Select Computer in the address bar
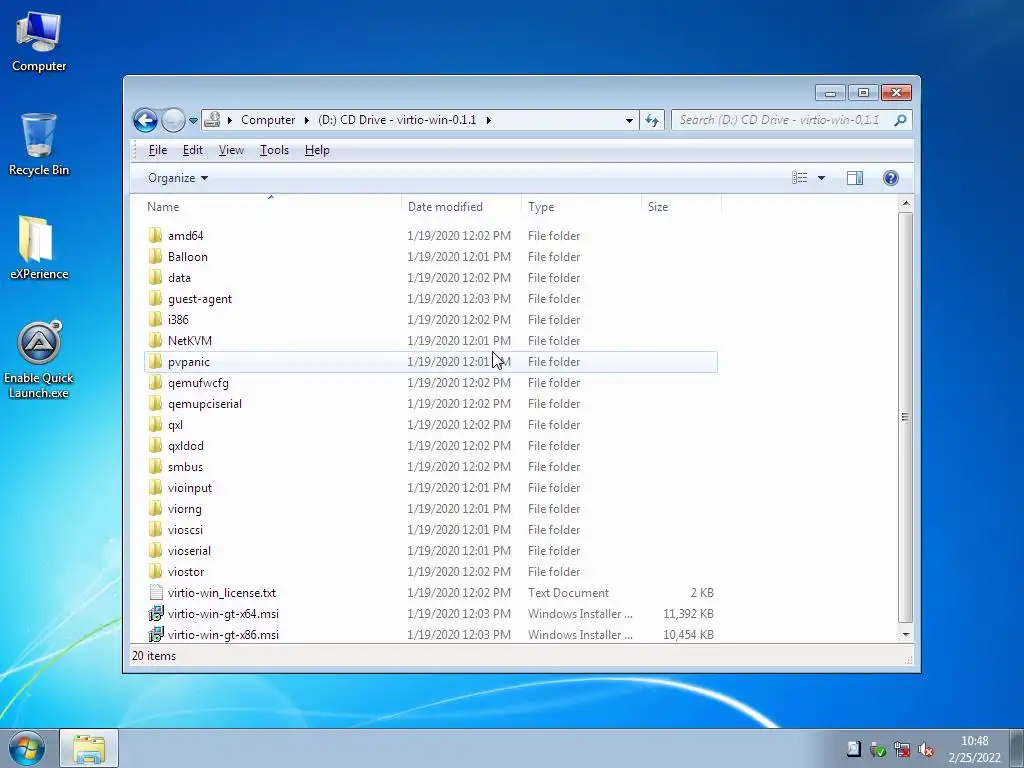 (268, 120)
